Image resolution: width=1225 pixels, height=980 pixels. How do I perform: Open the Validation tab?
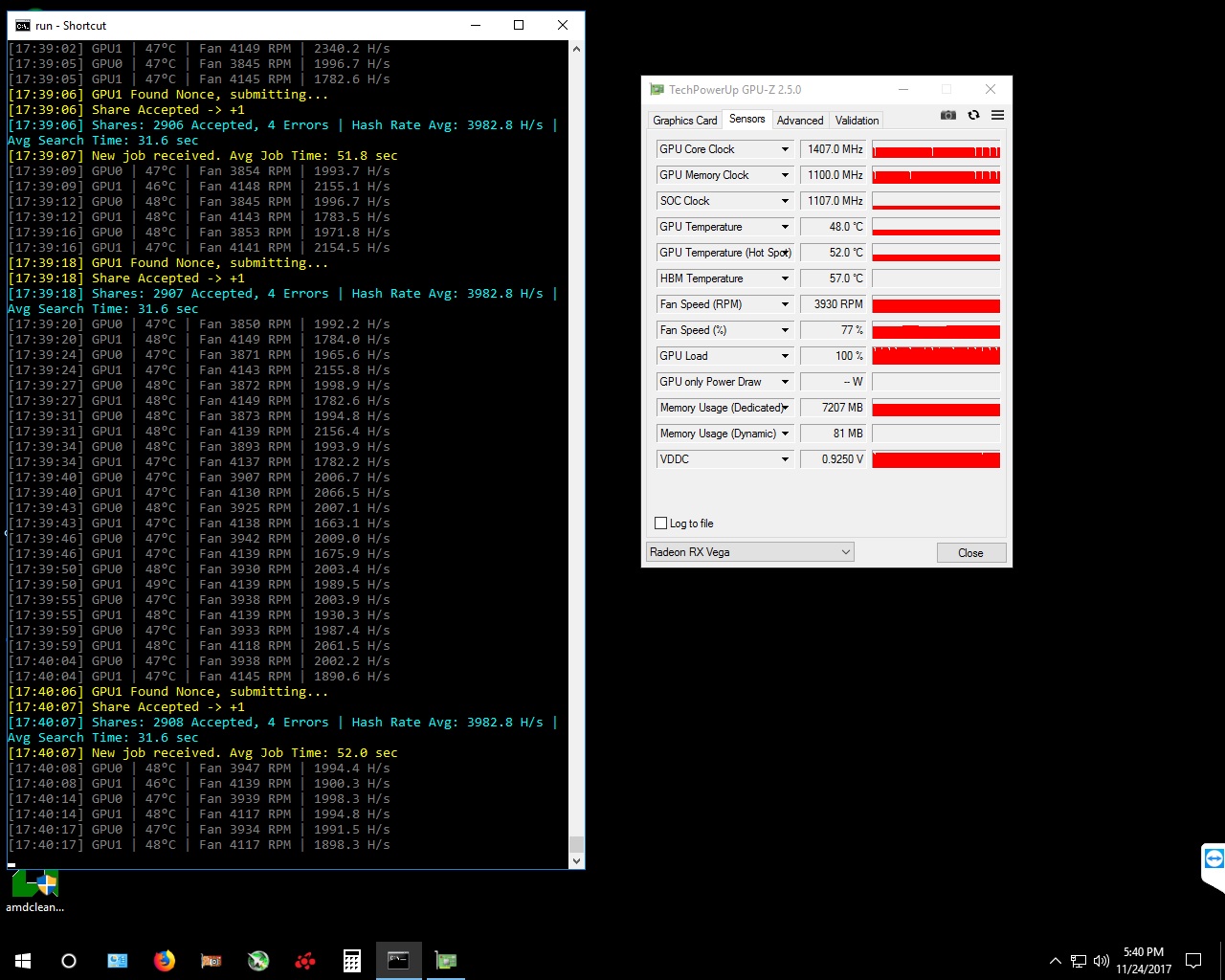(x=857, y=121)
